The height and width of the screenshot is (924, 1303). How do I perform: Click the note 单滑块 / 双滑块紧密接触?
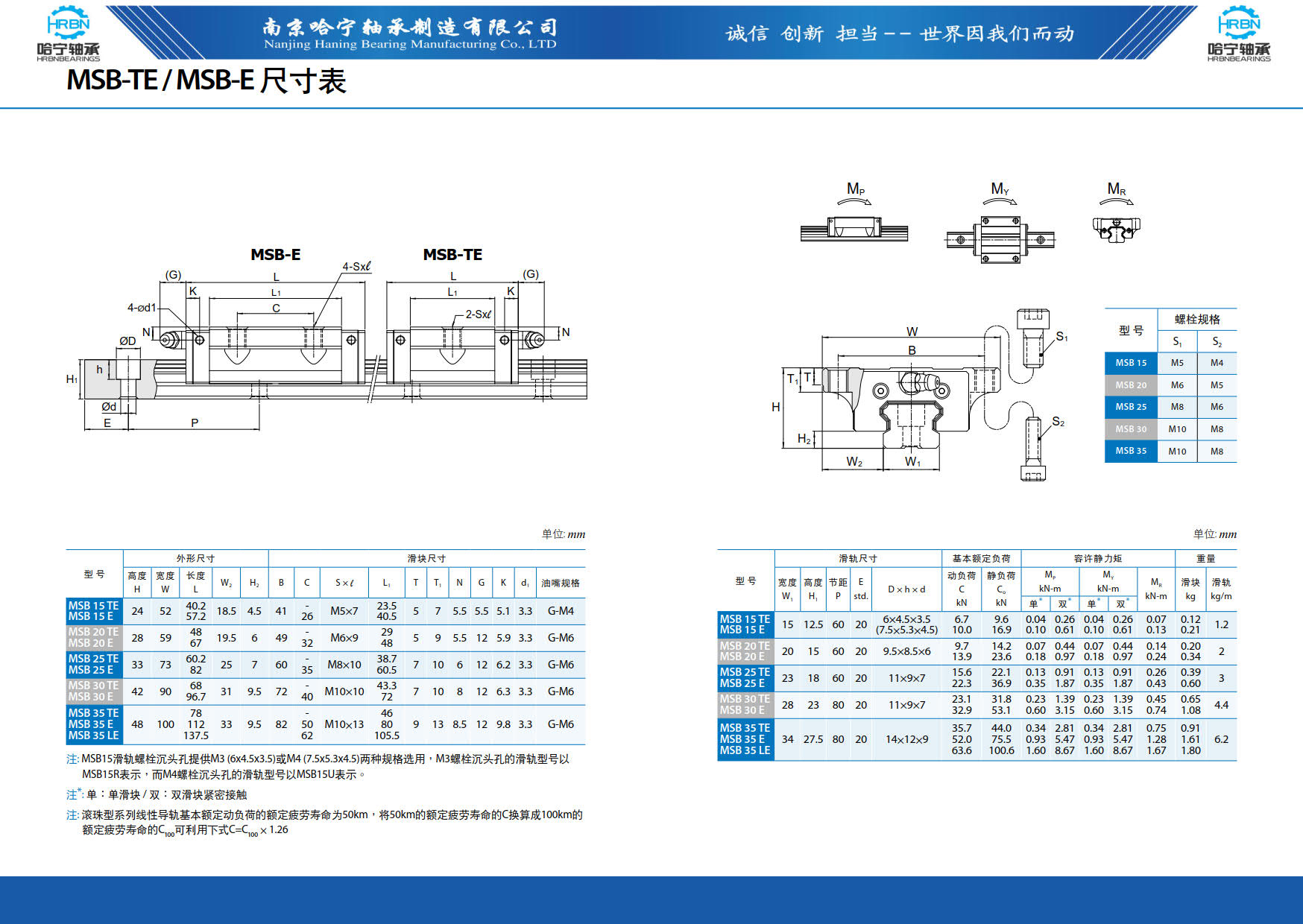pos(157,794)
